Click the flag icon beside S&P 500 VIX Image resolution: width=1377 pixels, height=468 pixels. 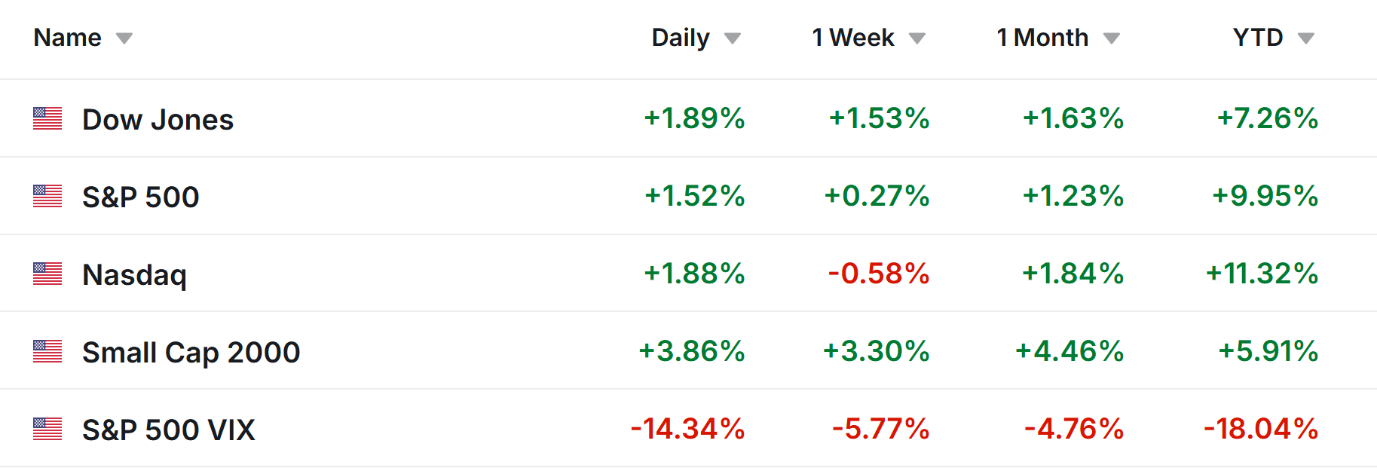tap(47, 430)
